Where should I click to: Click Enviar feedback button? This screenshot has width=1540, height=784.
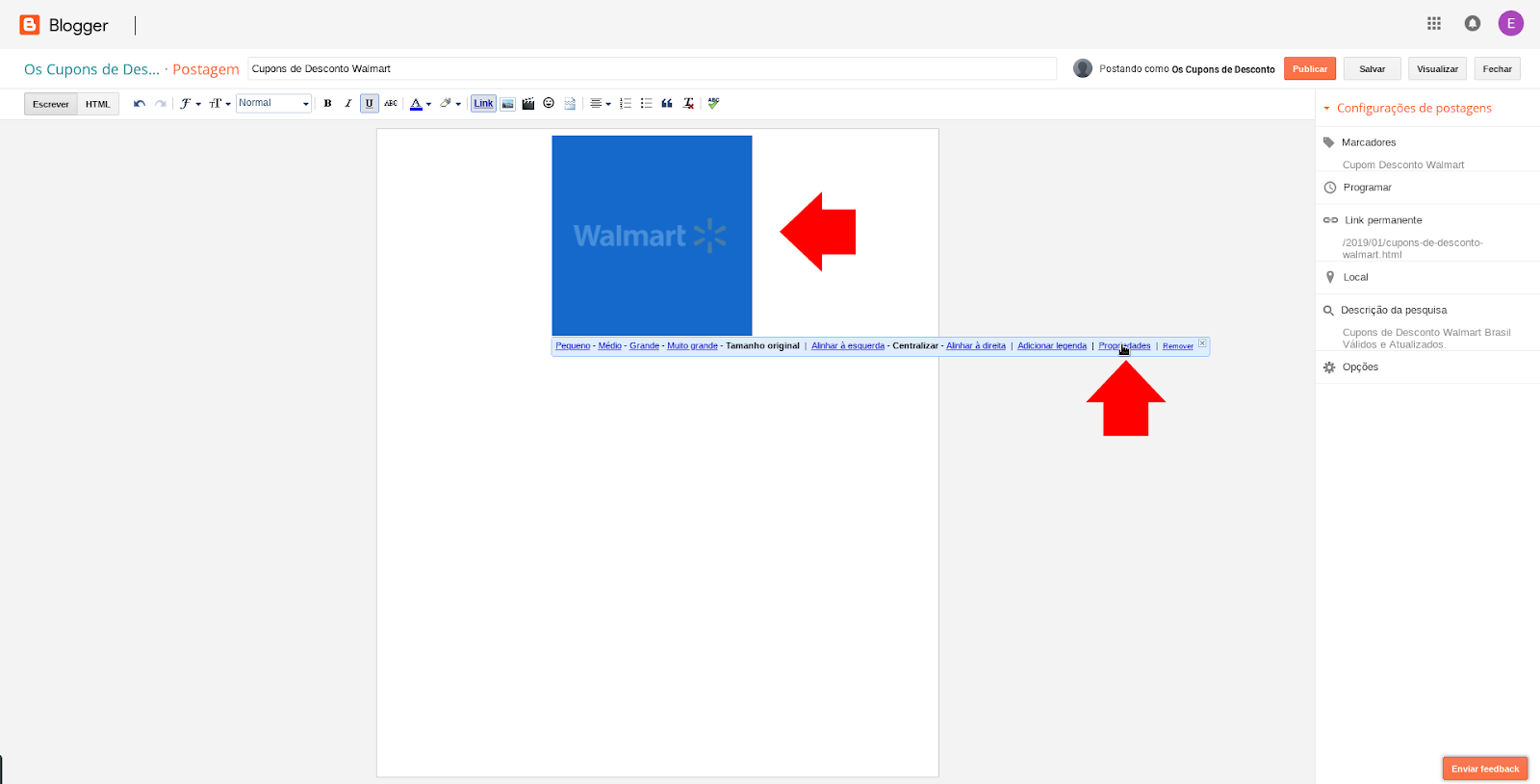(1485, 769)
